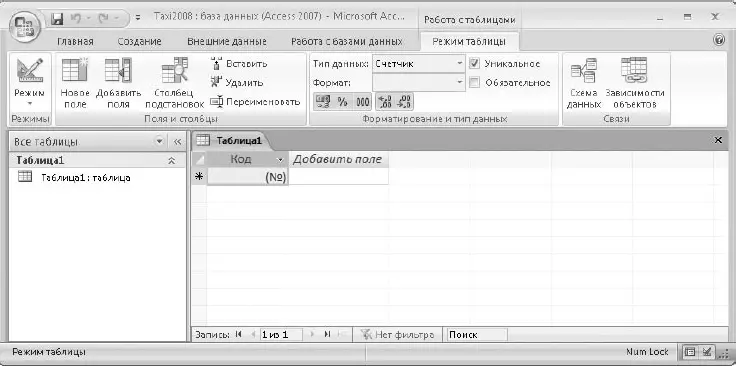Select the Режим таблицы ribbon tab

coord(469,41)
